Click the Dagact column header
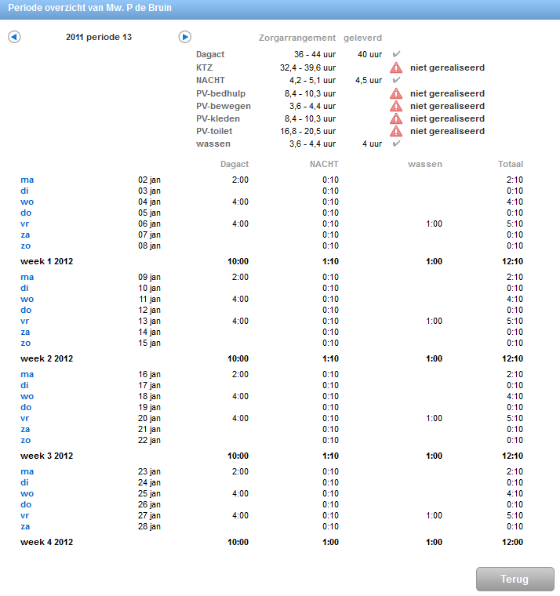560x596 pixels. tap(234, 164)
